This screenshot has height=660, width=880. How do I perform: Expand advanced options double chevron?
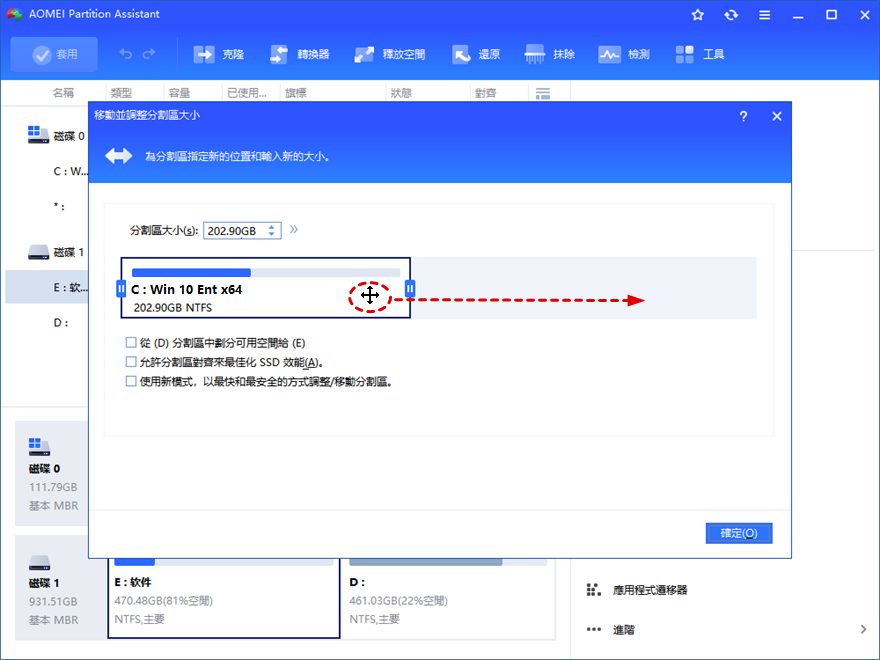coord(294,229)
